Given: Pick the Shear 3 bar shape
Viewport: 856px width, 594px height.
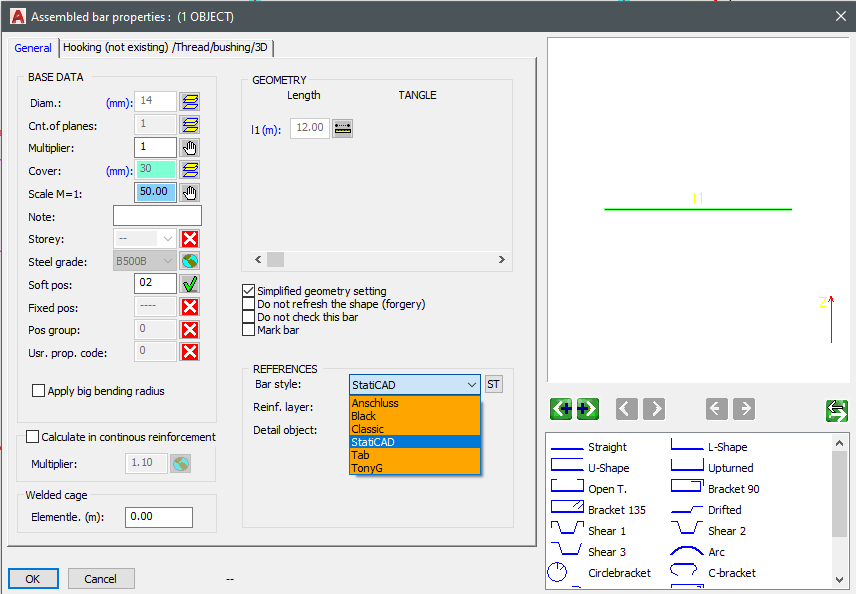Looking at the screenshot, I should [x=588, y=551].
